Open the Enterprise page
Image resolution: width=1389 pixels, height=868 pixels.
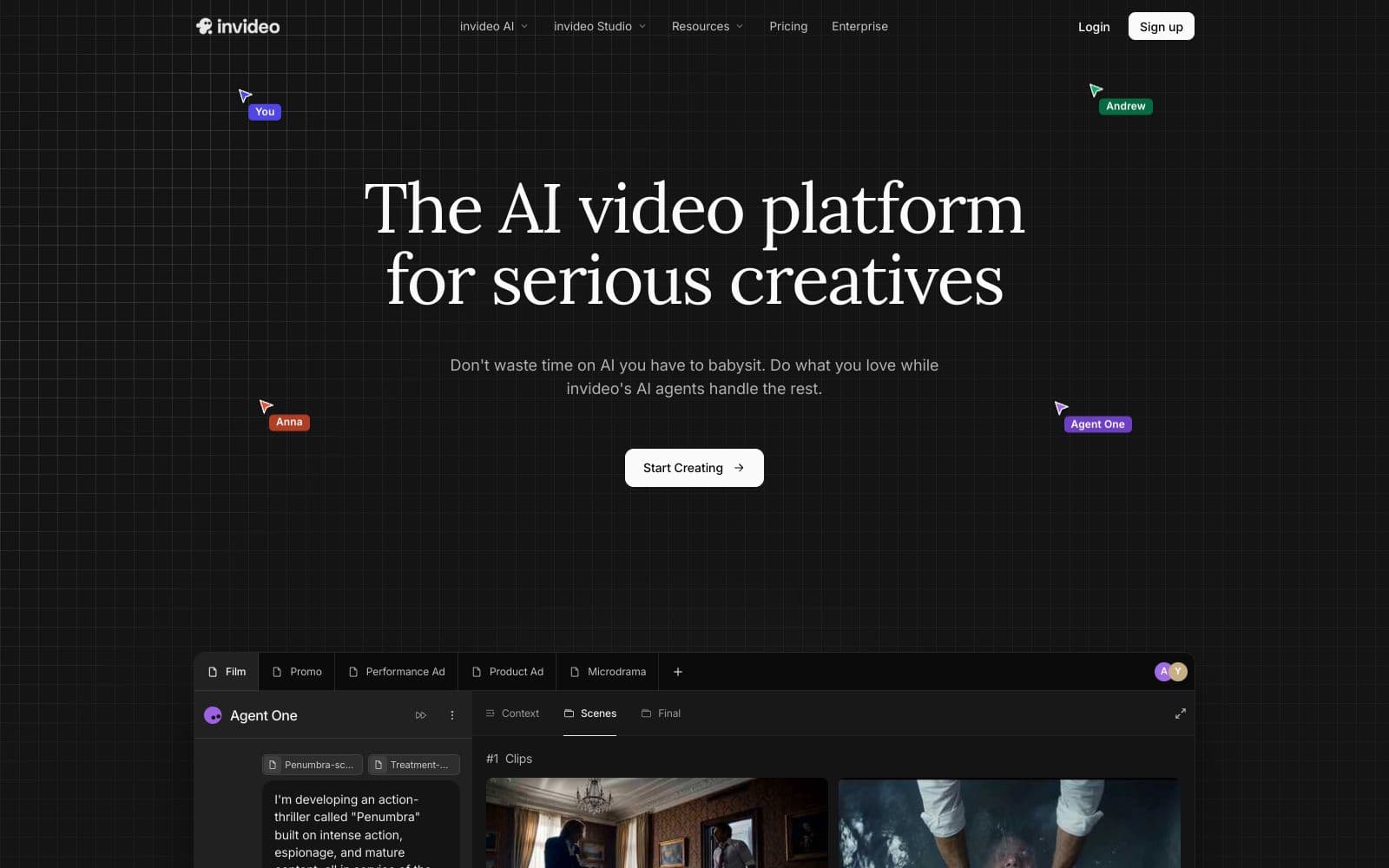[x=859, y=26]
